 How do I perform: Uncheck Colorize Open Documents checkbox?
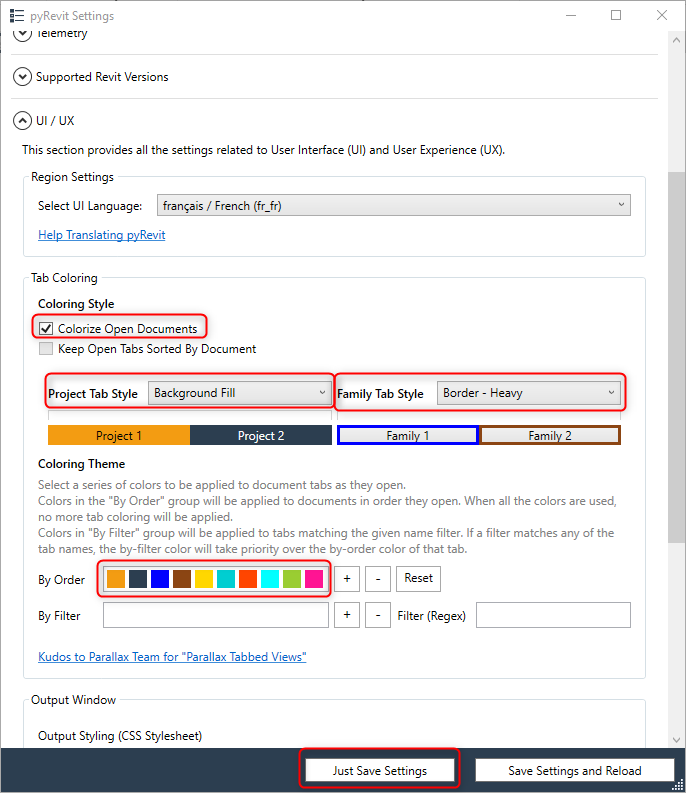point(46,328)
